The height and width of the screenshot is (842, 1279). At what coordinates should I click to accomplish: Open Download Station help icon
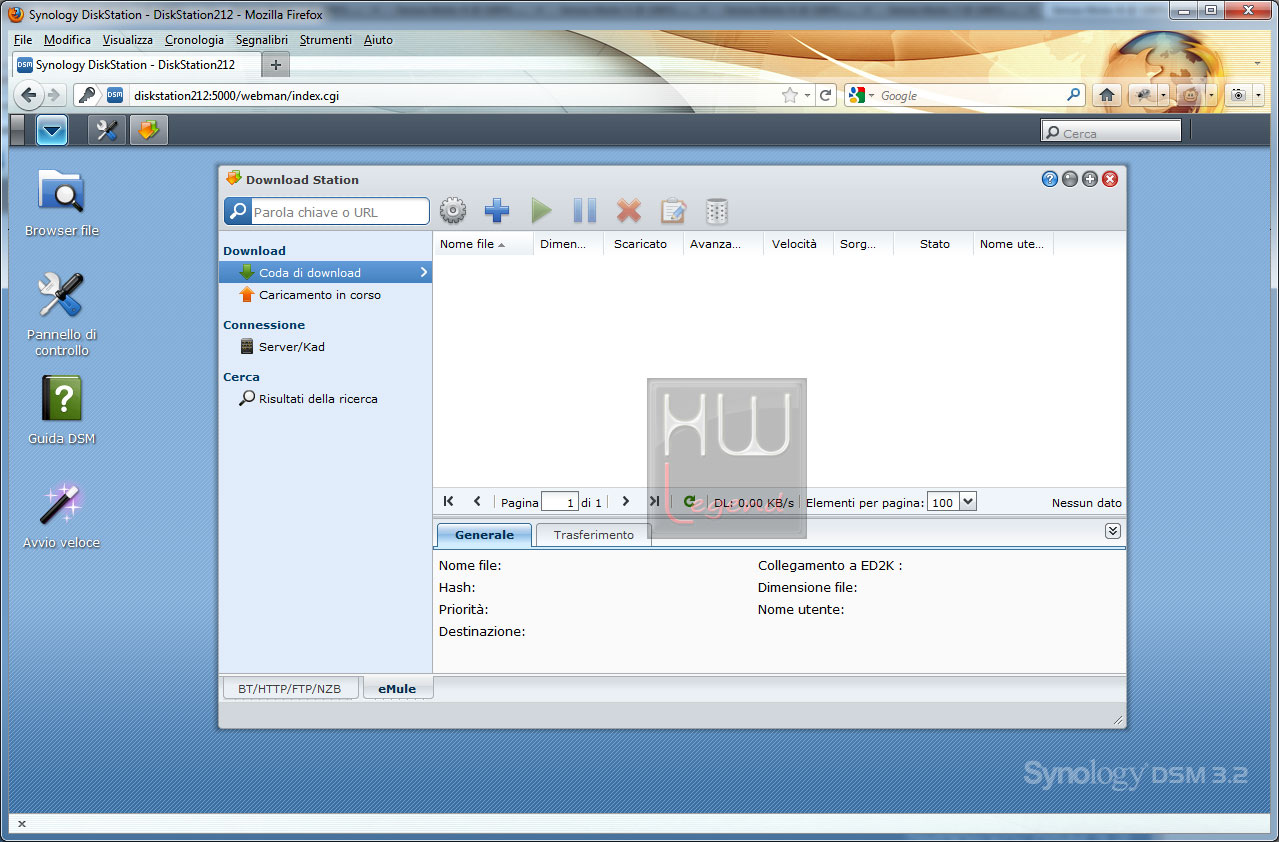click(x=1049, y=179)
